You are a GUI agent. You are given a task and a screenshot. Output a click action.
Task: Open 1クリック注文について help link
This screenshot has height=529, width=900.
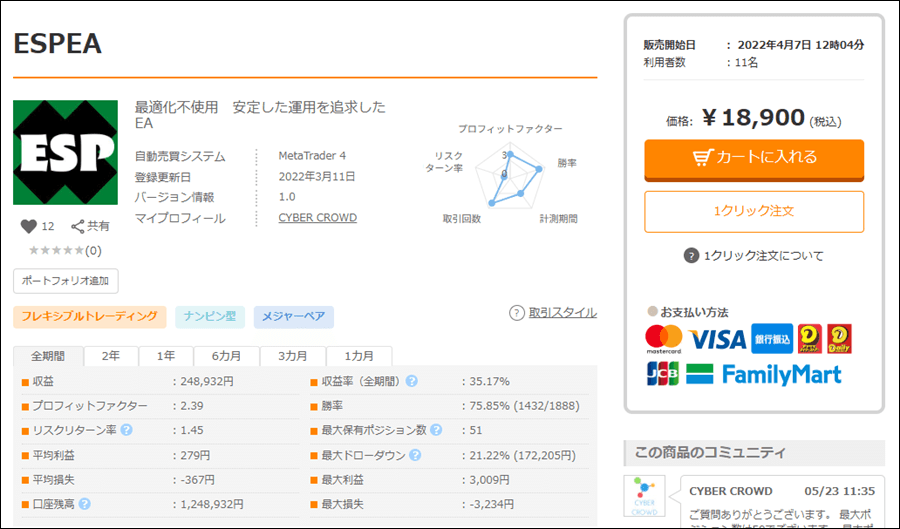click(754, 256)
